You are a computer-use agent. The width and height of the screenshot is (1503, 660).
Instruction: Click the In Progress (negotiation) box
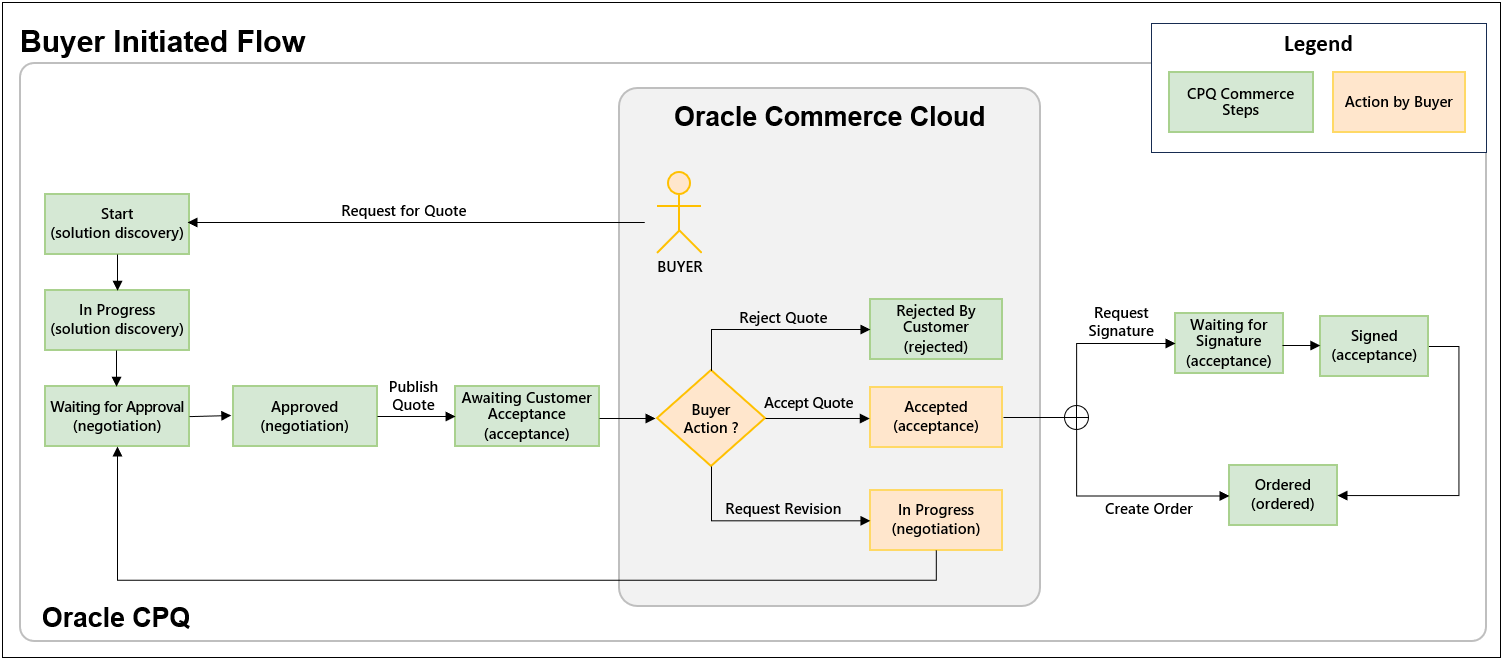(x=936, y=519)
